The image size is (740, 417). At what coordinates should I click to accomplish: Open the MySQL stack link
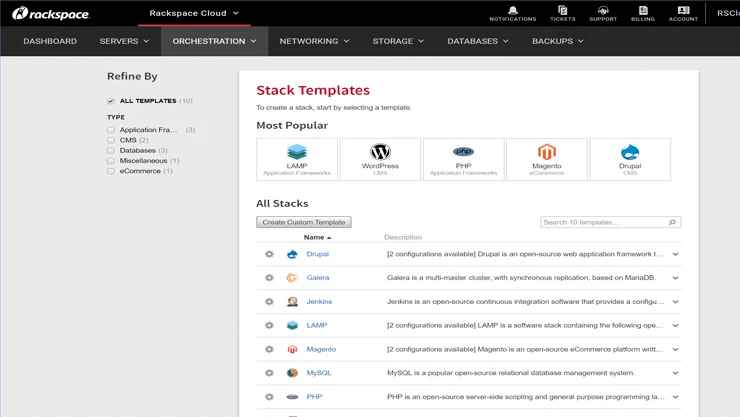(x=319, y=373)
